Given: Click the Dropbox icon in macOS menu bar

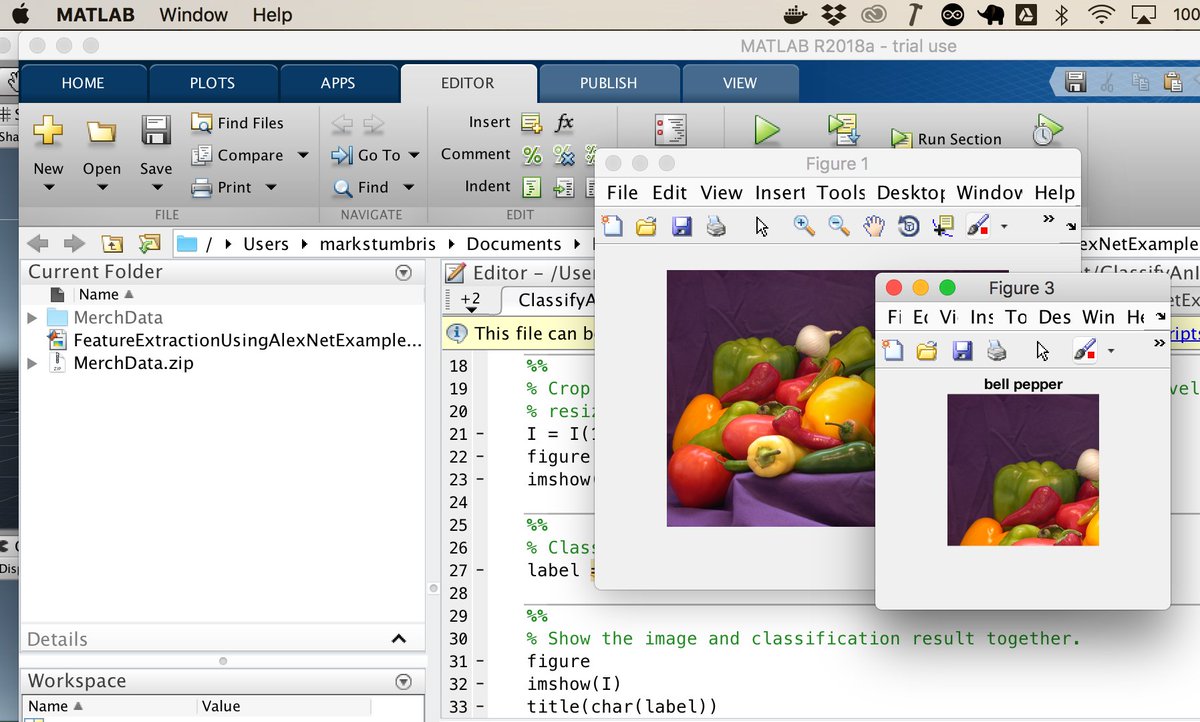Looking at the screenshot, I should (x=832, y=15).
